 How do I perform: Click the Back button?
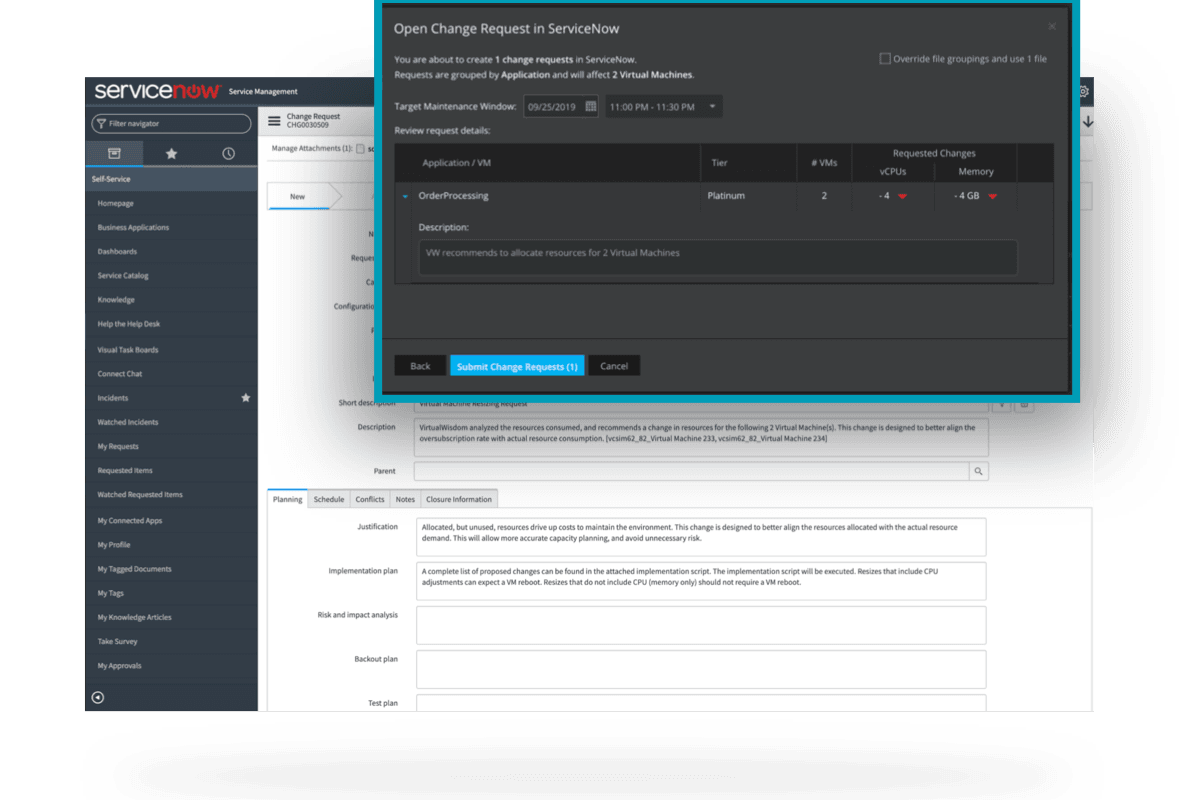[420, 366]
